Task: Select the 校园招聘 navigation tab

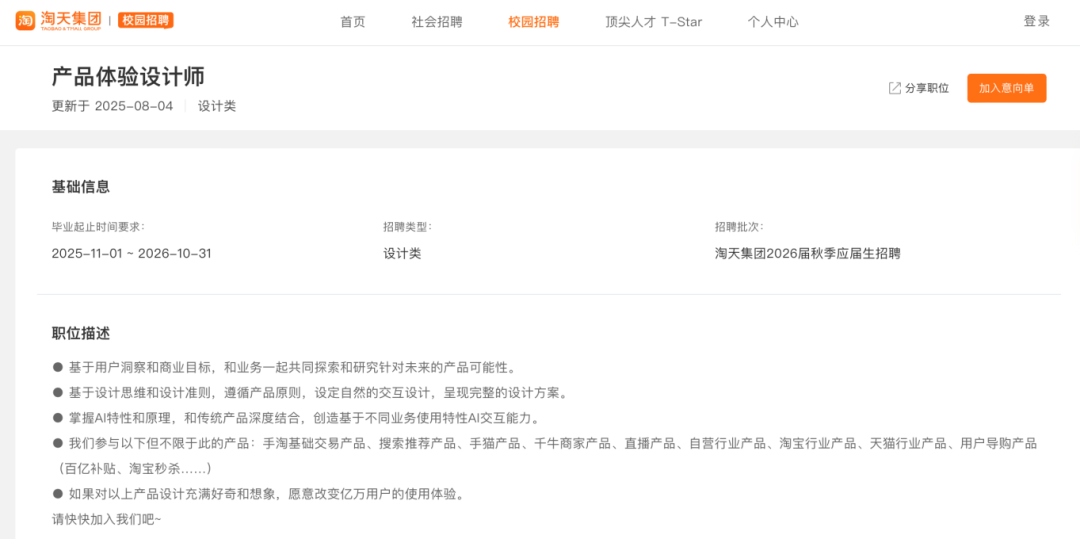Action: (534, 22)
